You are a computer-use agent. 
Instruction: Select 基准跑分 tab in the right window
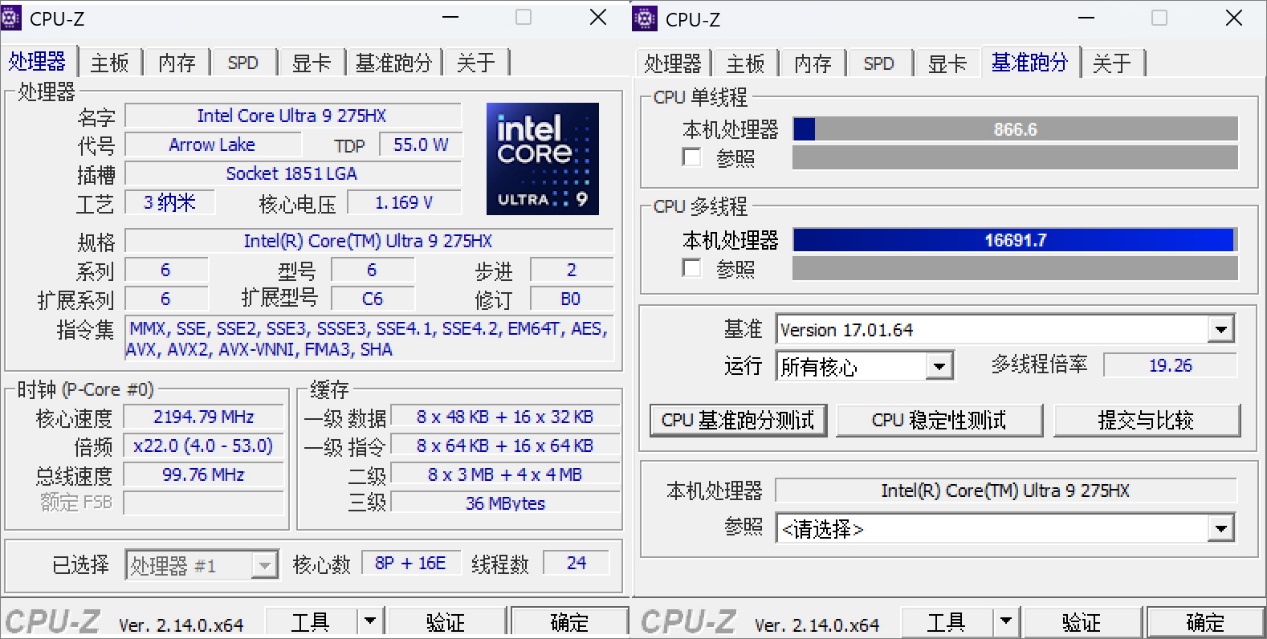pos(1030,62)
